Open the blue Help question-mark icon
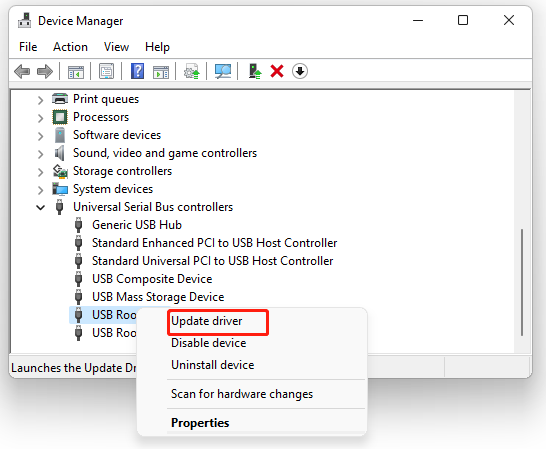This screenshot has height=449, width=546. [x=138, y=71]
